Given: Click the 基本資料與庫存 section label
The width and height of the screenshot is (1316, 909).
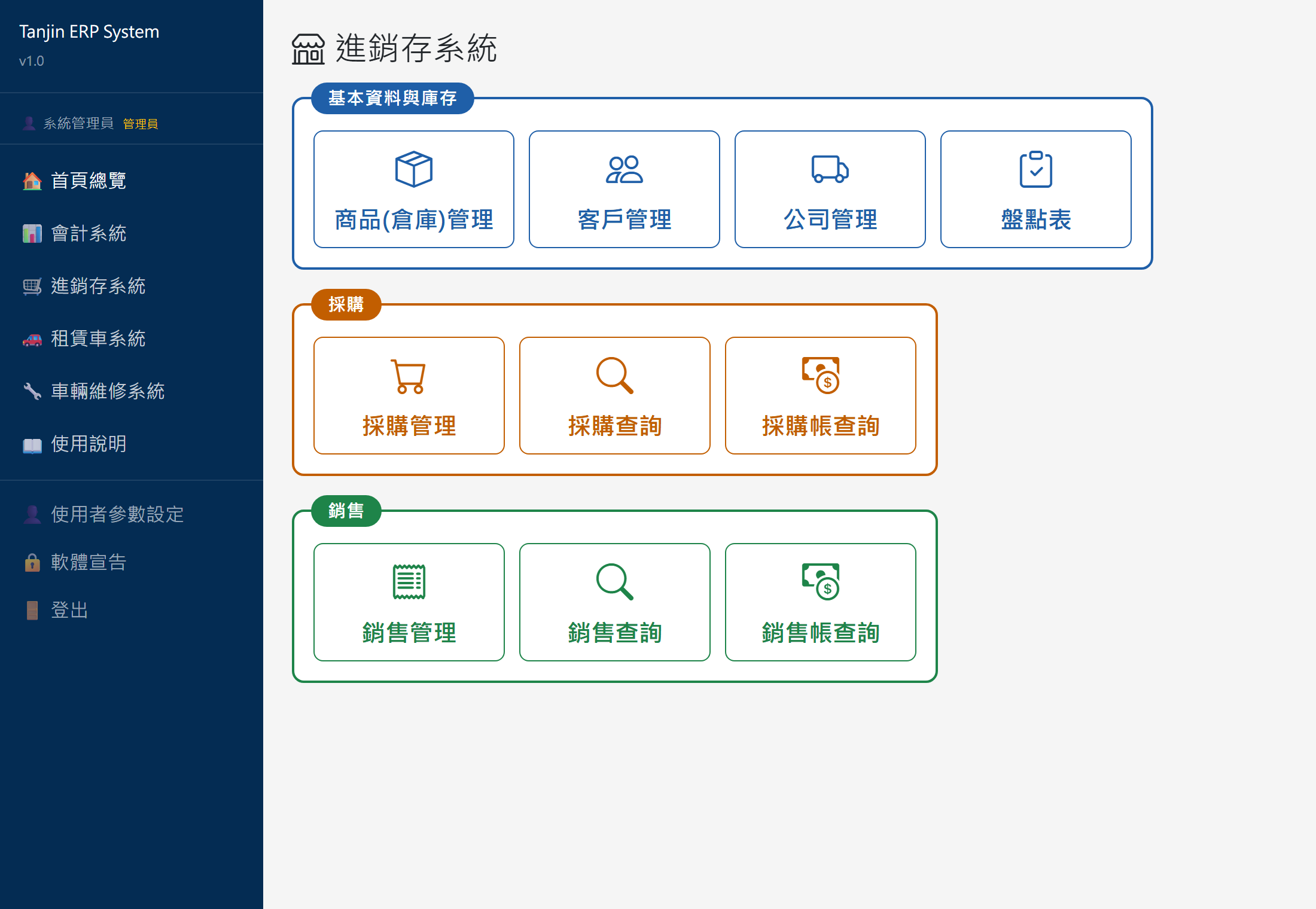Looking at the screenshot, I should pos(392,98).
